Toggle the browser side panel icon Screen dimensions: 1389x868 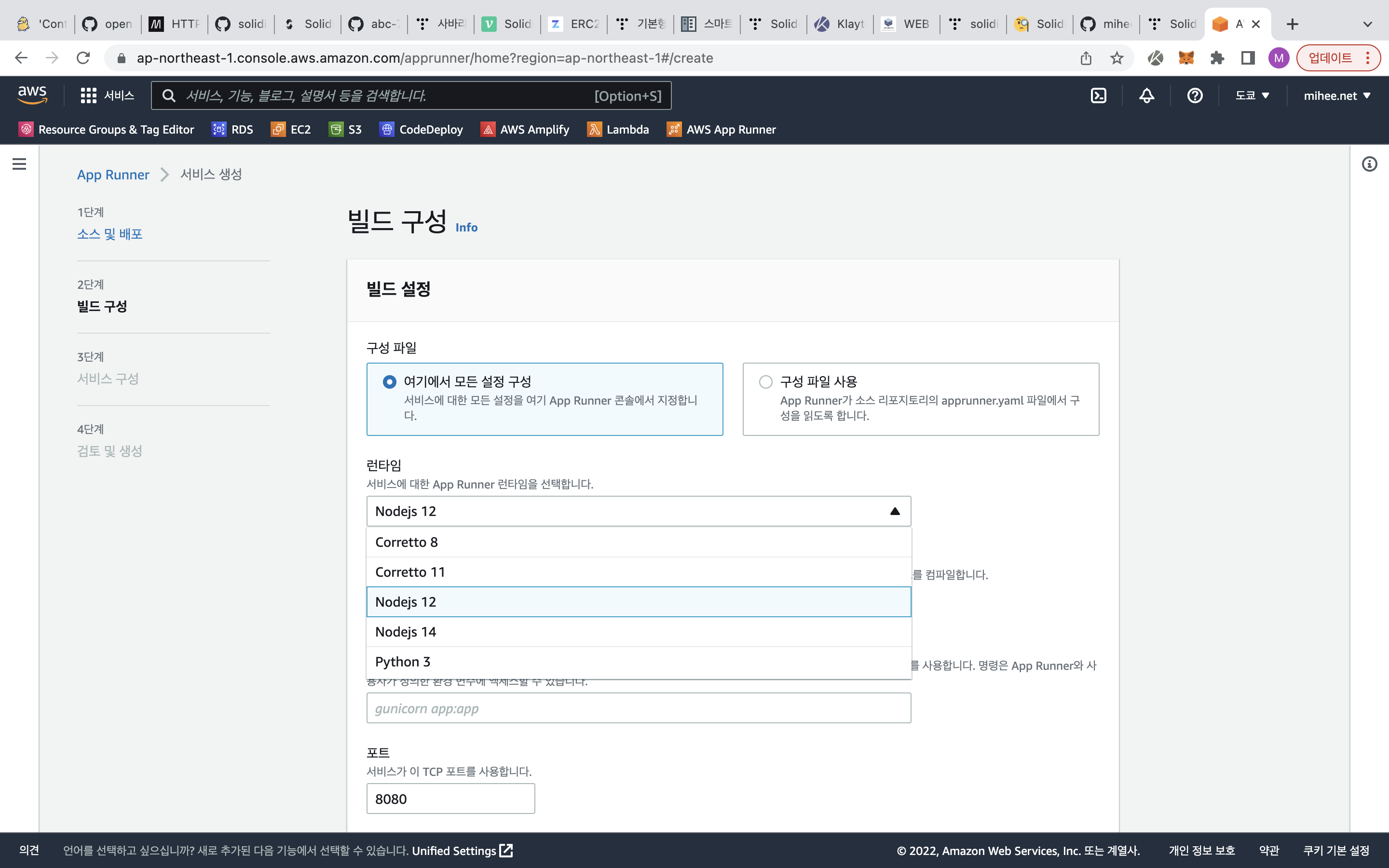(1248, 58)
